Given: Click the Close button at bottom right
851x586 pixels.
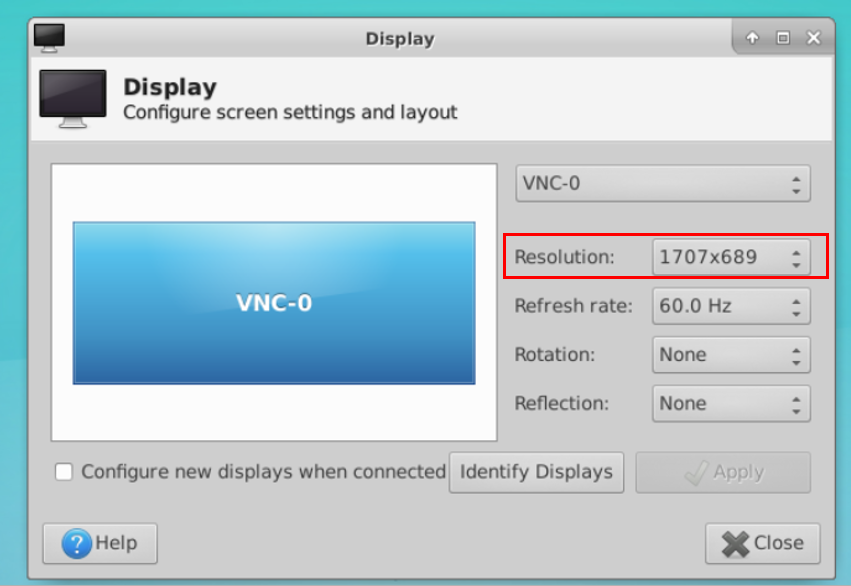Looking at the screenshot, I should [762, 544].
